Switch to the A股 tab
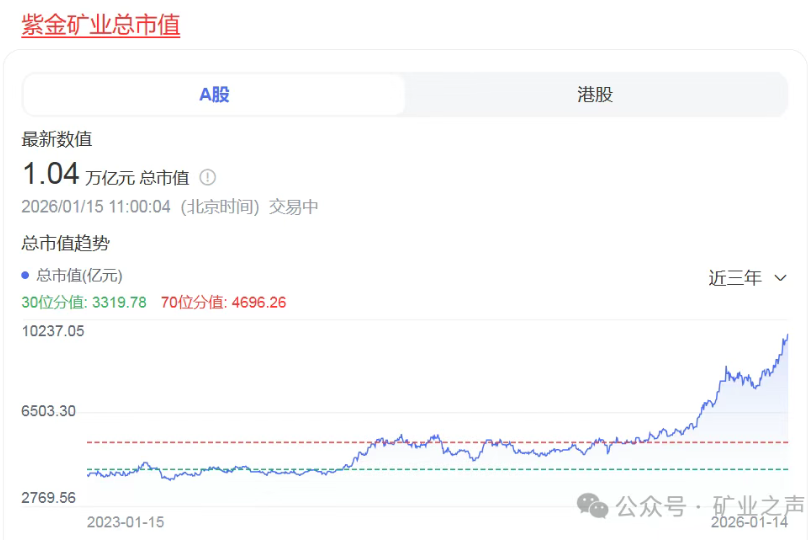The width and height of the screenshot is (808, 541). [214, 95]
